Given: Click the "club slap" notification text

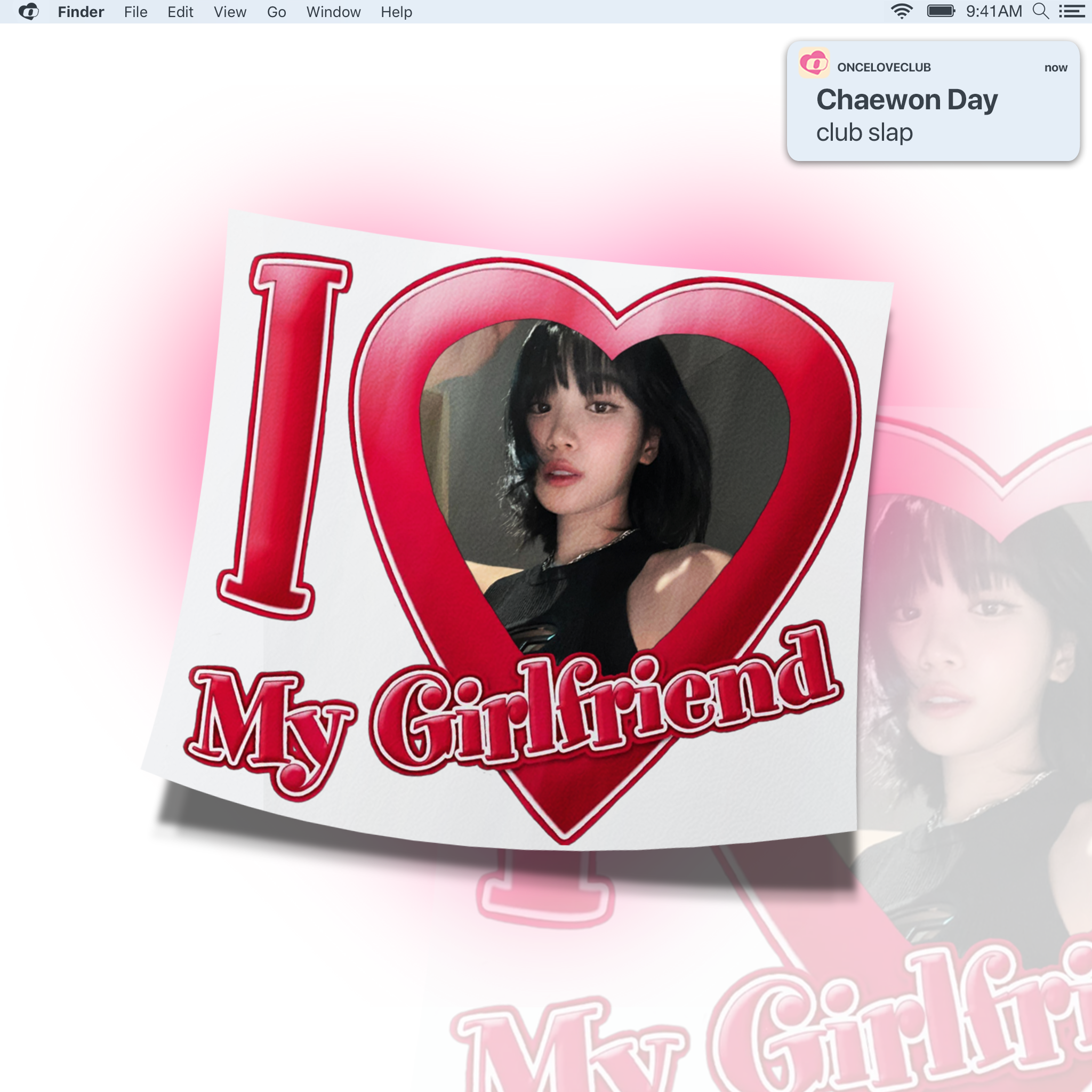Looking at the screenshot, I should click(864, 133).
